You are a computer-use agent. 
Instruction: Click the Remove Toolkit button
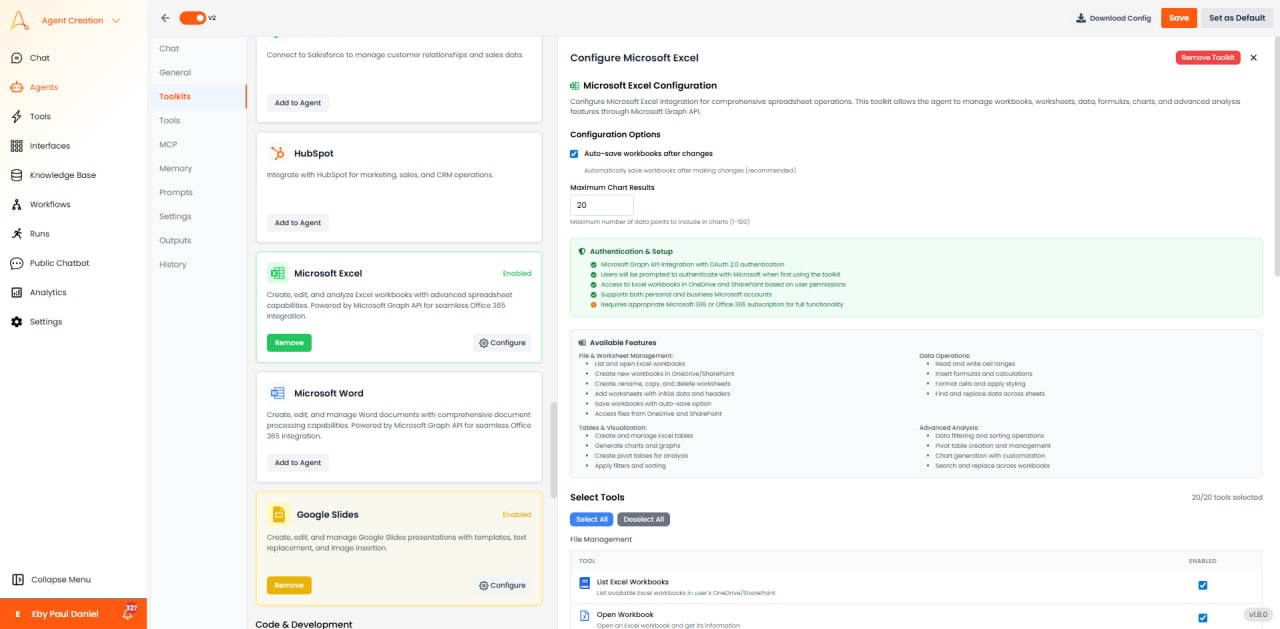click(1208, 58)
